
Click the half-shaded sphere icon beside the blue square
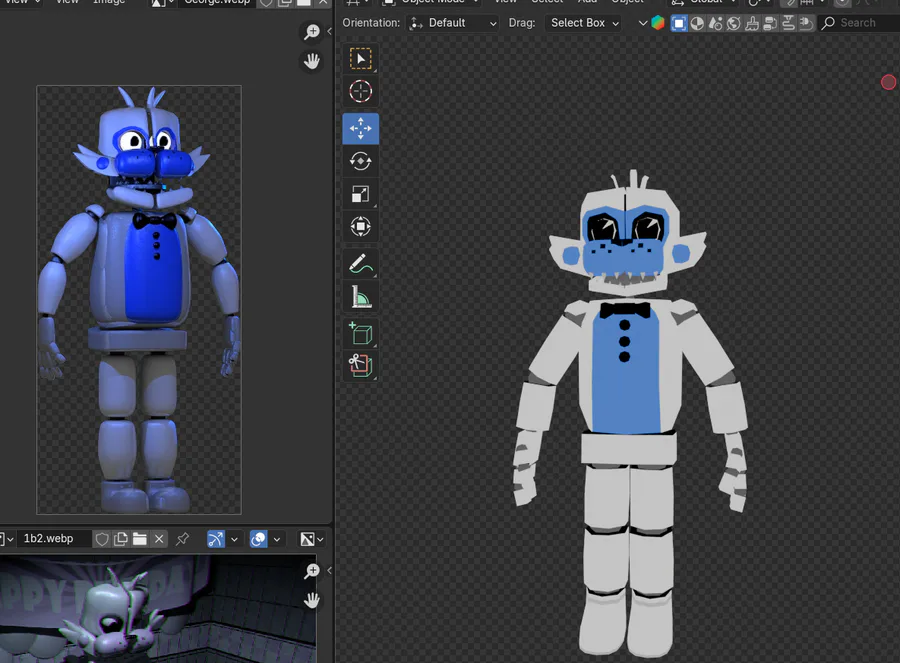pyautogui.click(x=697, y=24)
